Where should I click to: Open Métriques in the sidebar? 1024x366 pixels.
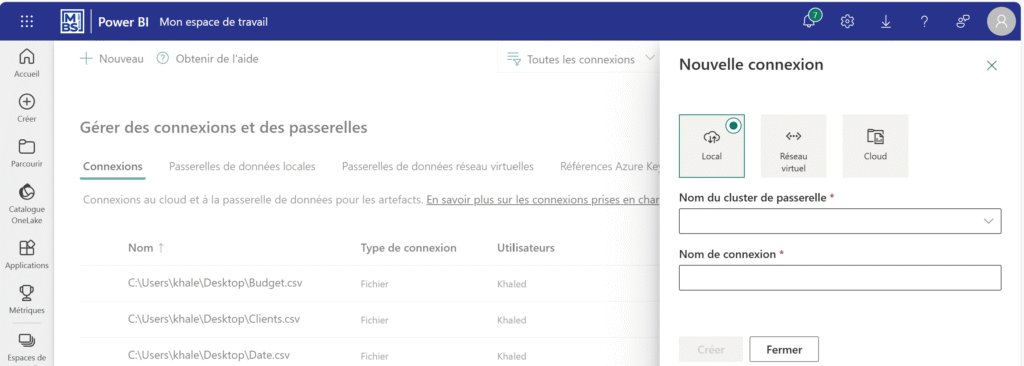(x=27, y=300)
